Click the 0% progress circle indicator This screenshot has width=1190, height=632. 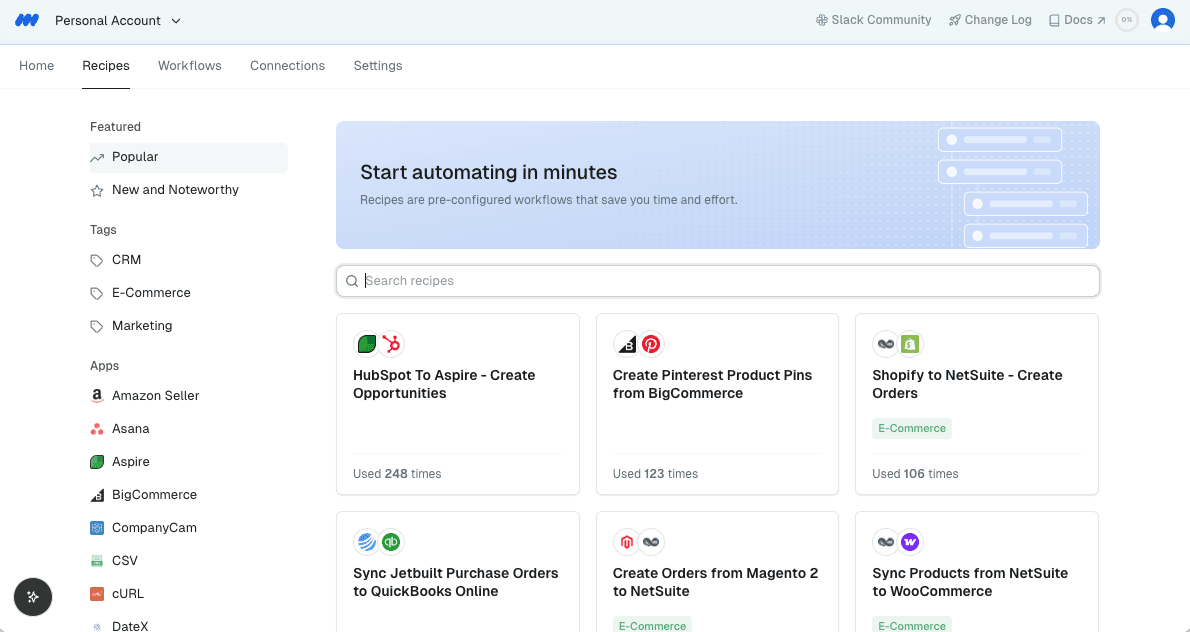(x=1127, y=20)
